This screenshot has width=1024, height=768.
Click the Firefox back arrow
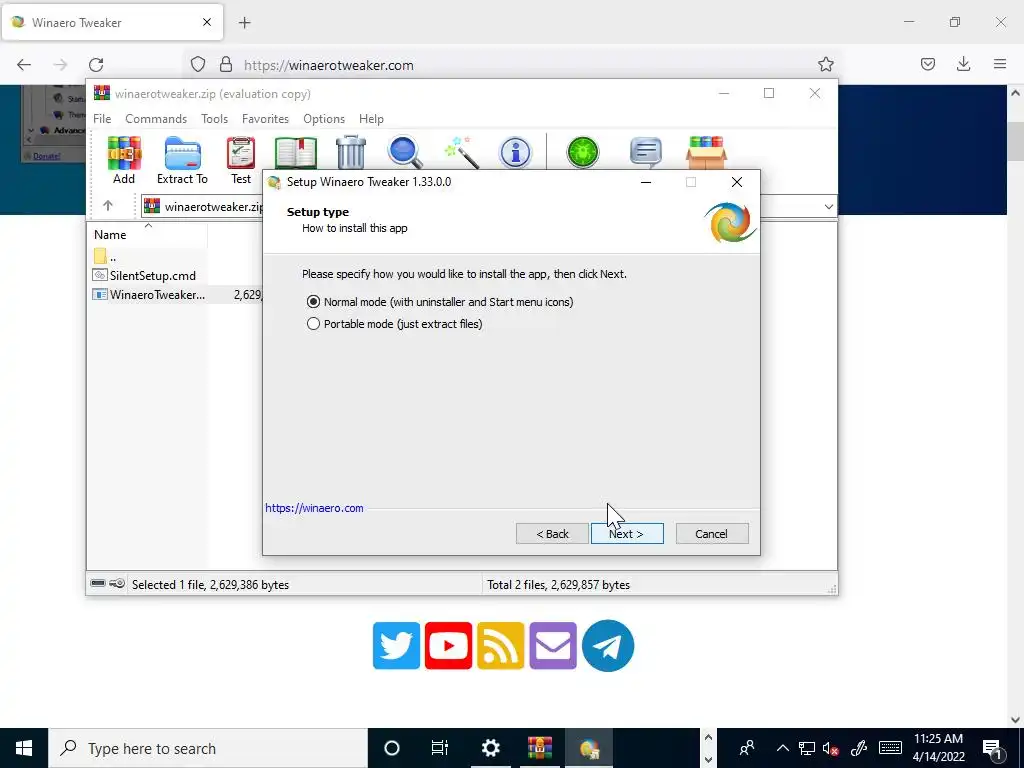click(x=24, y=65)
